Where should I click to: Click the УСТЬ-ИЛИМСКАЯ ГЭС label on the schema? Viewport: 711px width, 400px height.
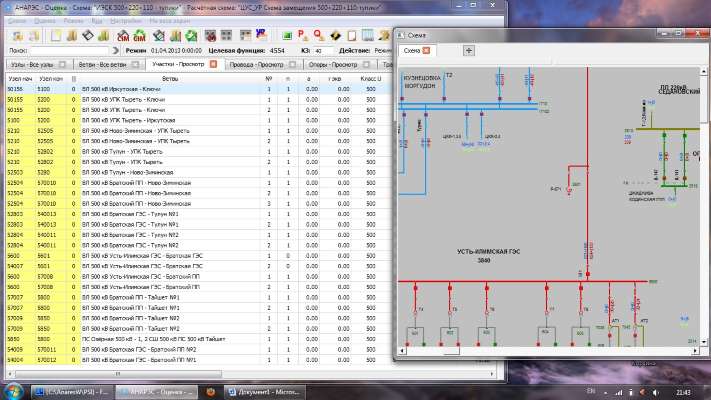point(488,251)
